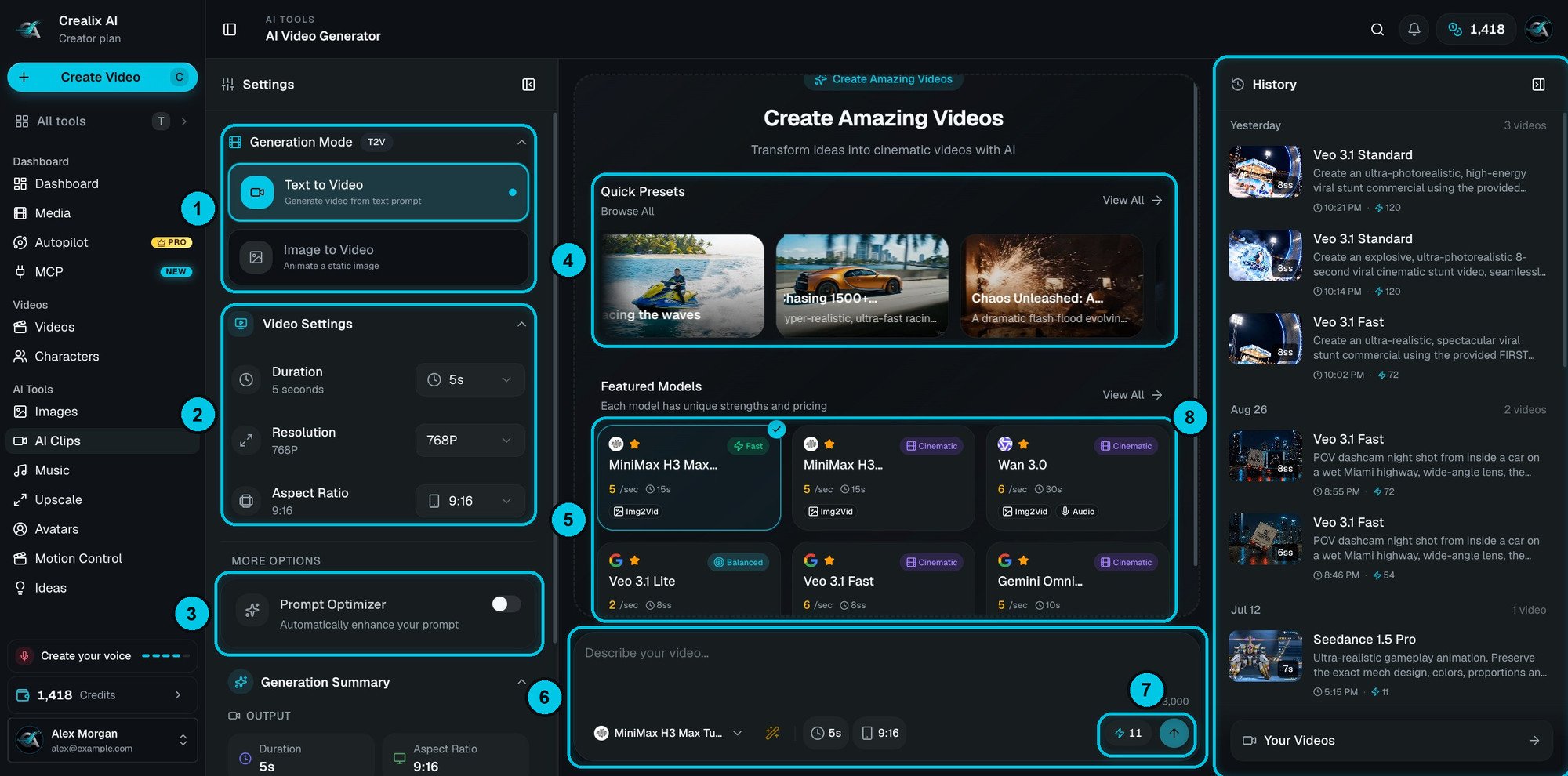This screenshot has height=776, width=1568.
Task: Submit the prompt with the arrow button
Action: click(1174, 733)
